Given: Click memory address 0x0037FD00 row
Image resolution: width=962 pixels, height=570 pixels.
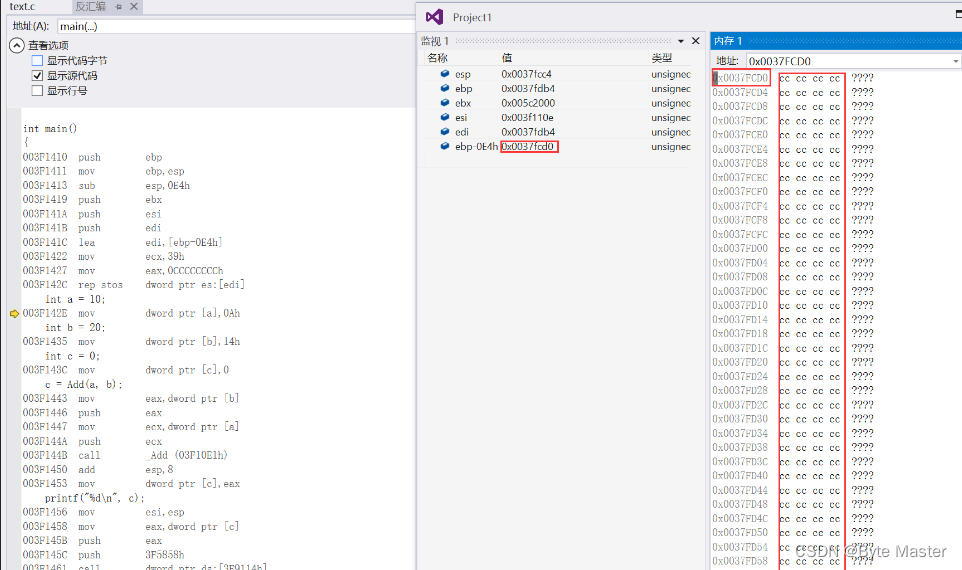Looking at the screenshot, I should coord(740,248).
